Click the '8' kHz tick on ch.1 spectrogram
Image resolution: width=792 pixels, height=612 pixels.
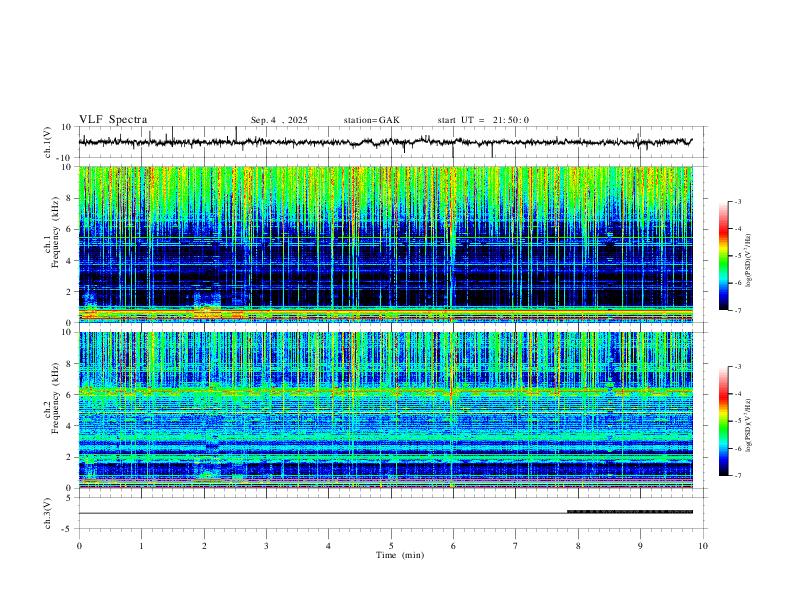click(x=70, y=198)
